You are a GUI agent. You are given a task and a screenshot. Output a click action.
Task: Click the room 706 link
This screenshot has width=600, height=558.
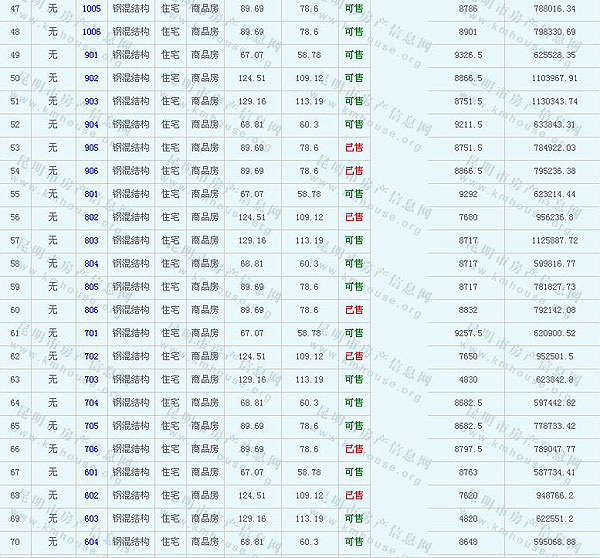pyautogui.click(x=91, y=449)
